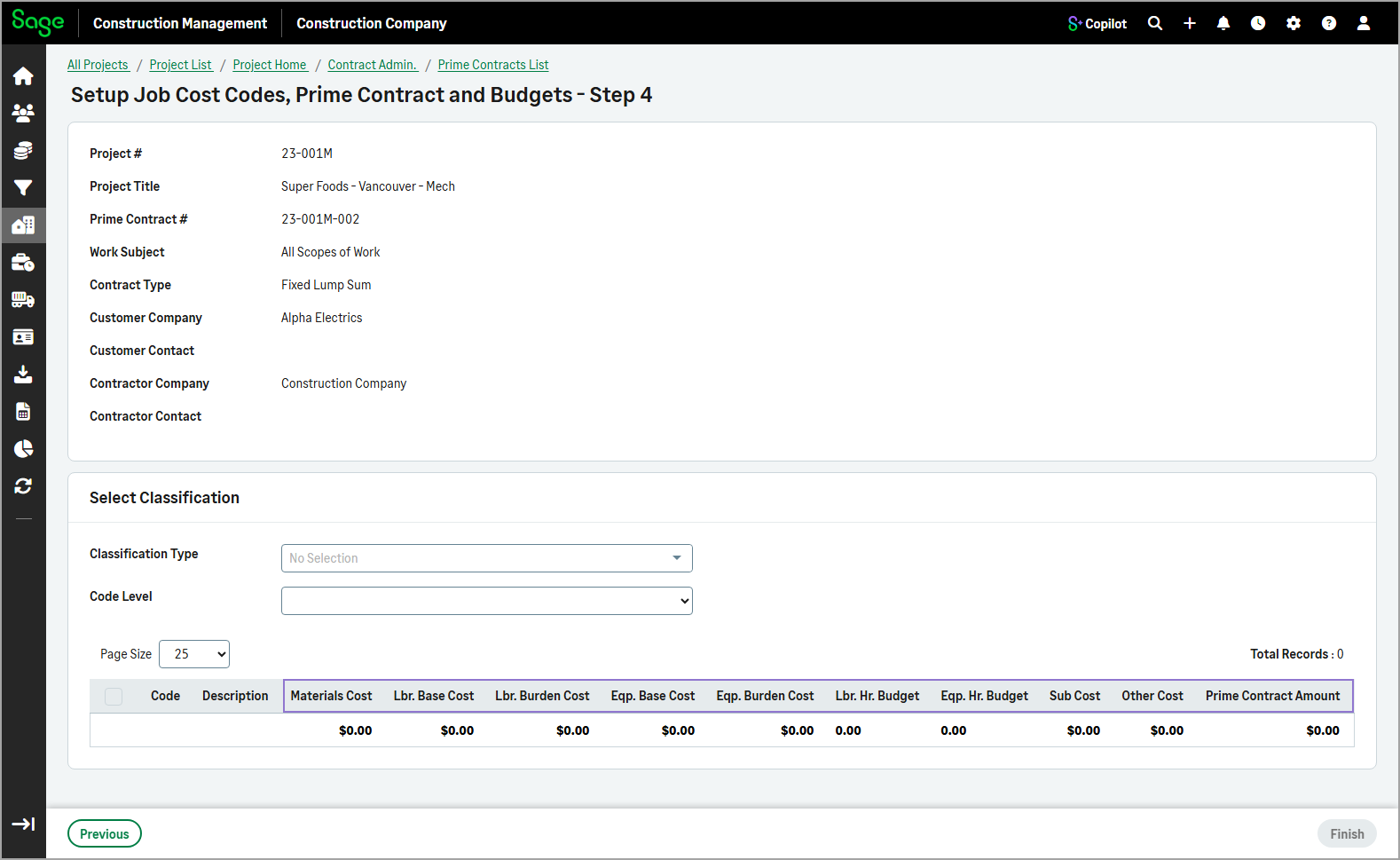
Task: Toggle the select-all checkbox in table header
Action: (x=114, y=697)
